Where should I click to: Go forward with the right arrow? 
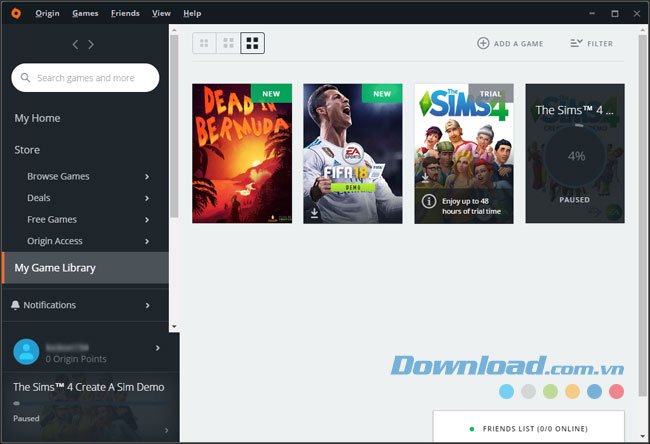(x=91, y=44)
